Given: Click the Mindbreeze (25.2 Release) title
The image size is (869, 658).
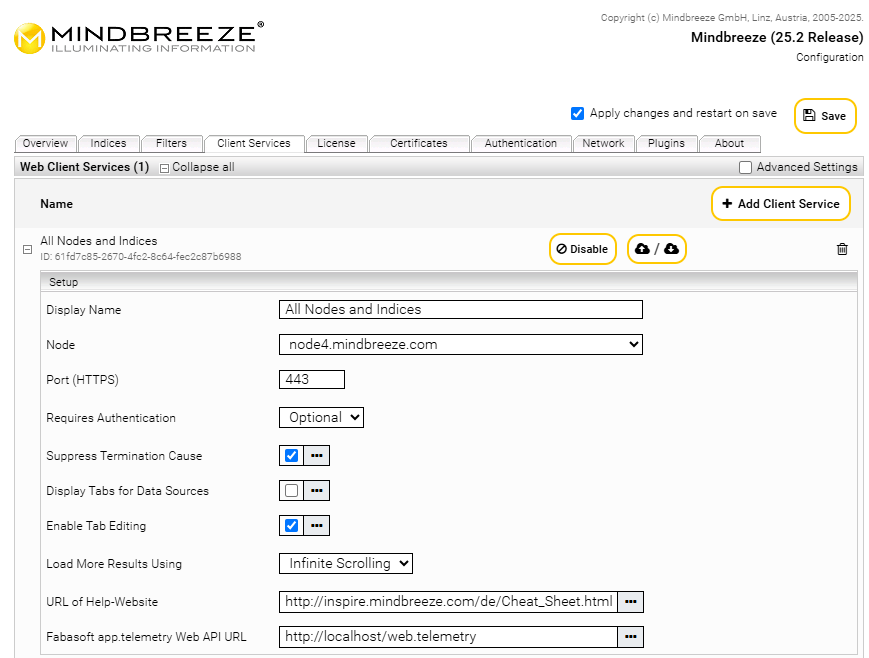Looking at the screenshot, I should coord(777,37).
